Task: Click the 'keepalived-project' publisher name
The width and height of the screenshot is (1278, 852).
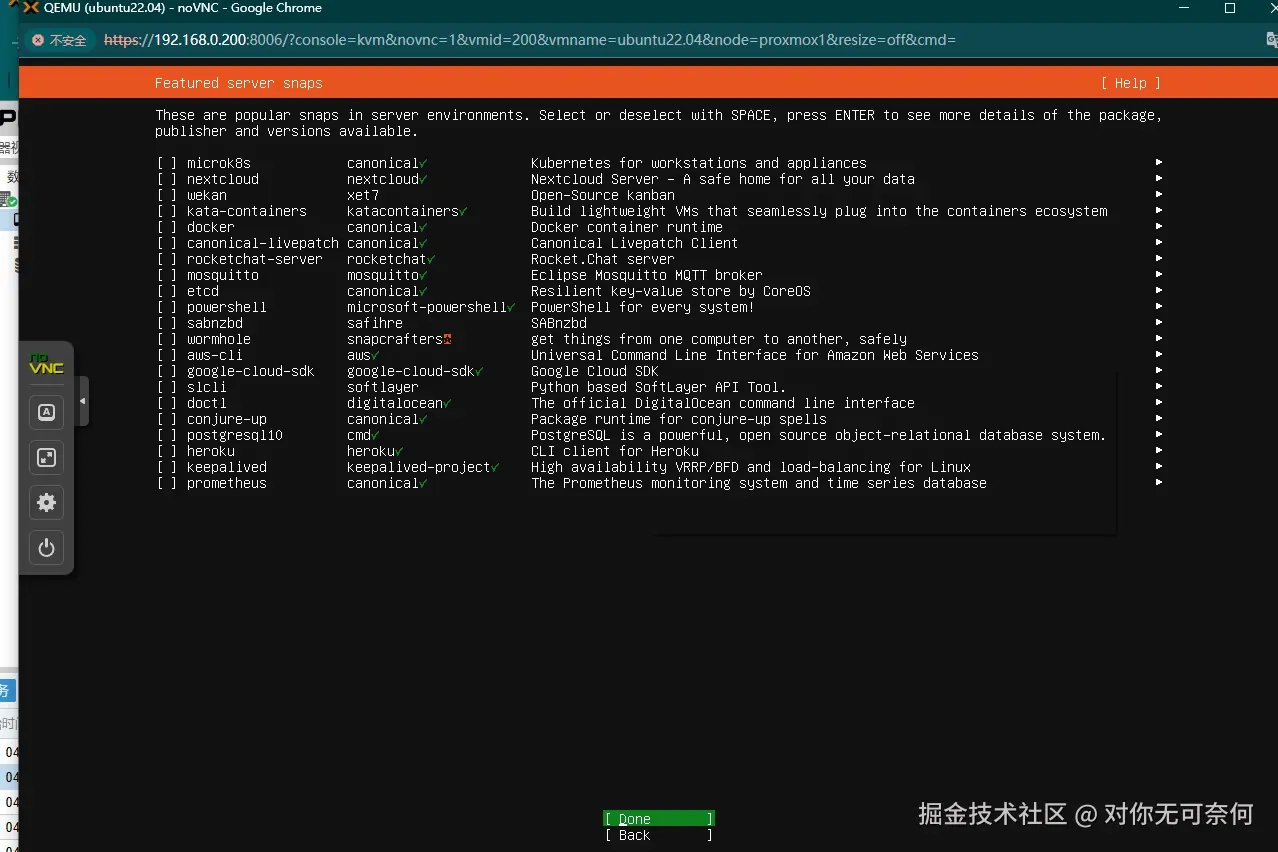Action: point(419,467)
